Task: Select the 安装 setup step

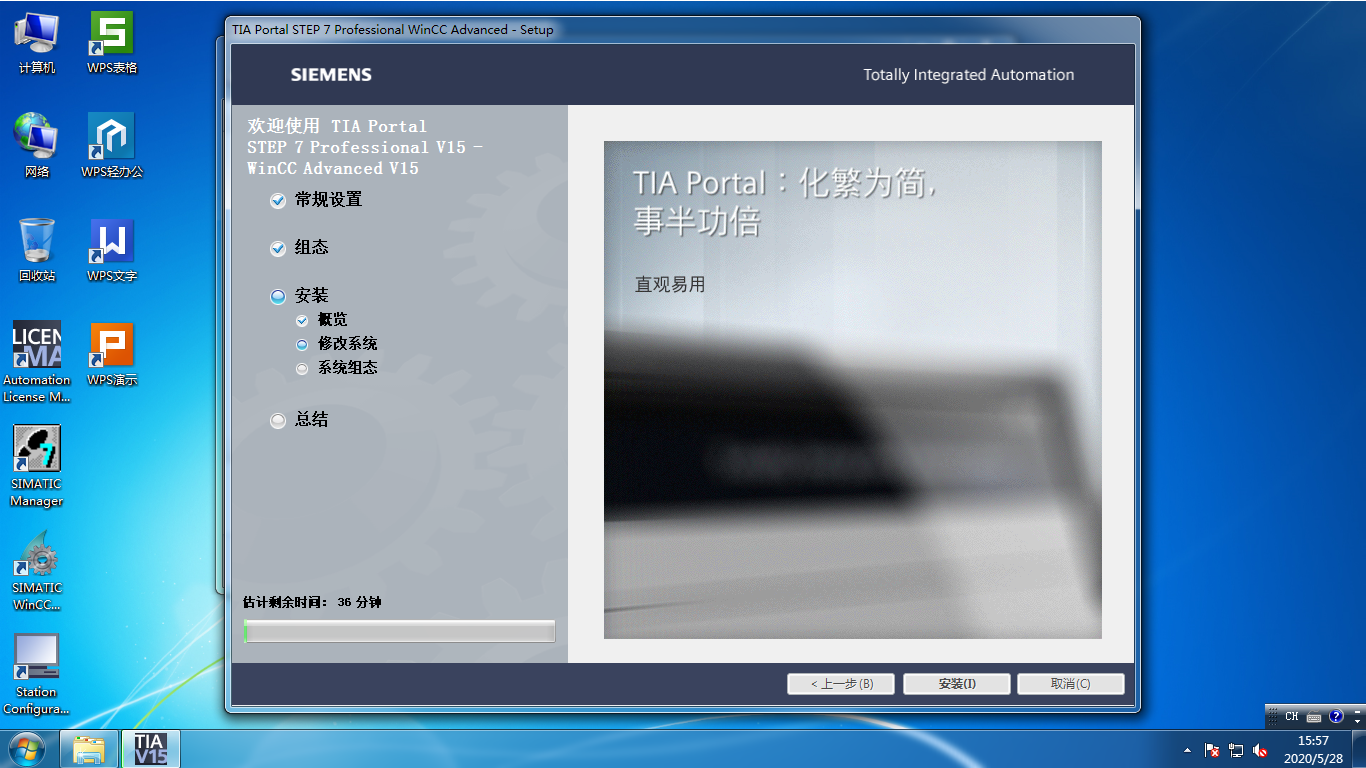Action: tap(299, 296)
